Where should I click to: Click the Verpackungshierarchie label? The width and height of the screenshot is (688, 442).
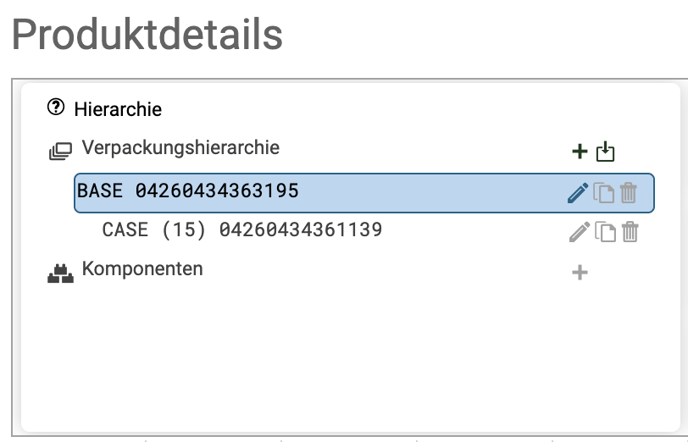click(180, 147)
